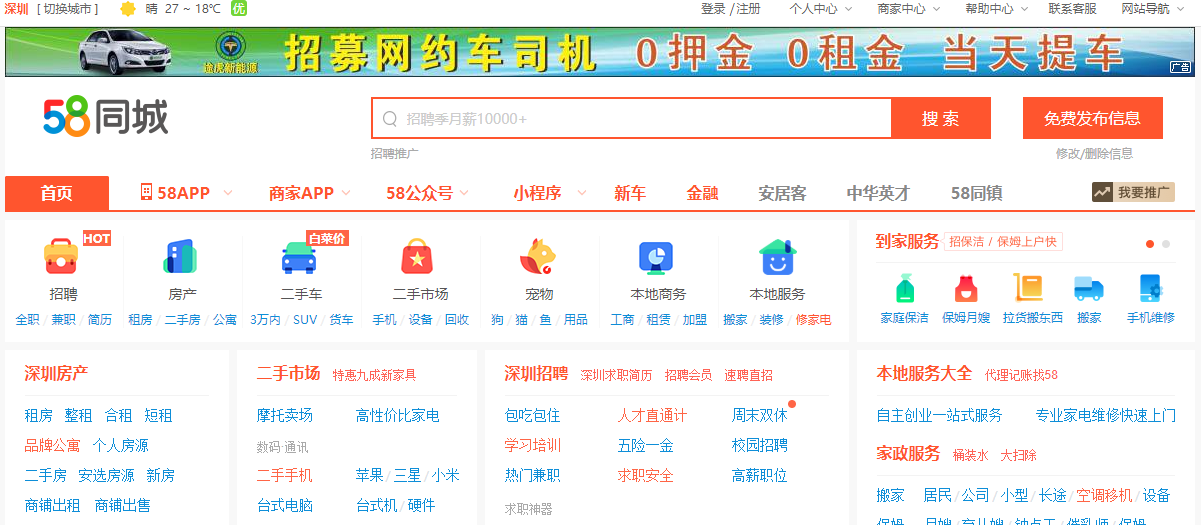Open the 周末双休 job link
Viewport: 1201px width, 525px height.
coord(759,415)
